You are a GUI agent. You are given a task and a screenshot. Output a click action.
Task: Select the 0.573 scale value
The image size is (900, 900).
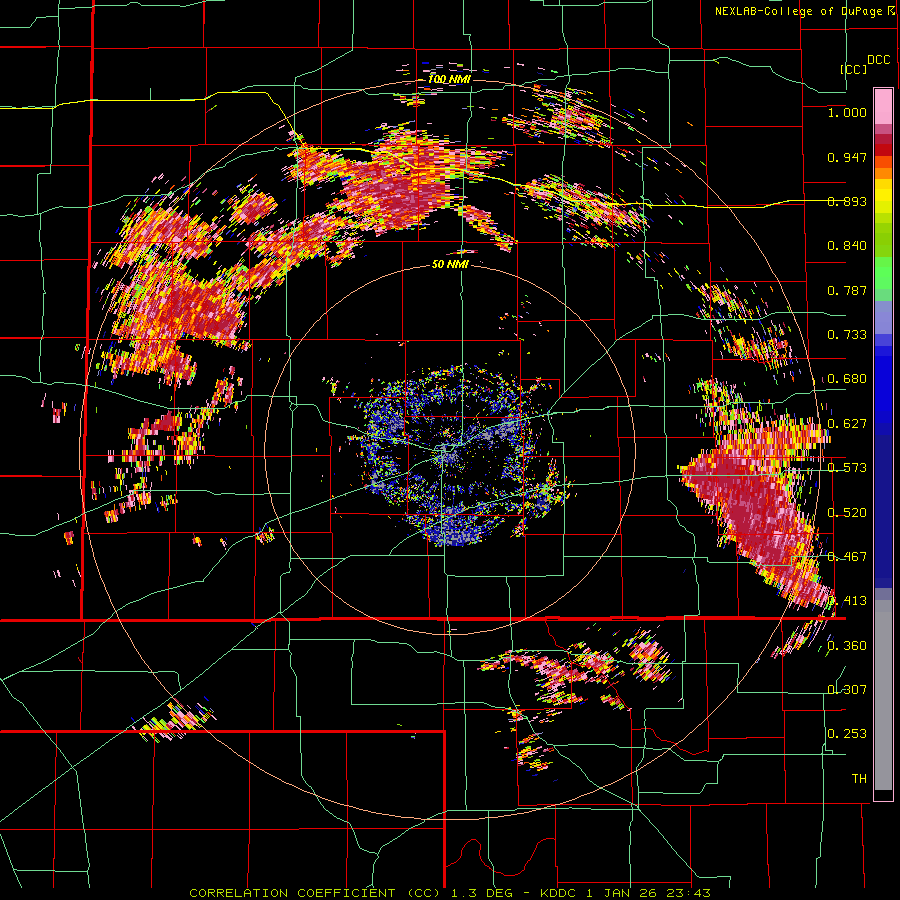tap(847, 468)
